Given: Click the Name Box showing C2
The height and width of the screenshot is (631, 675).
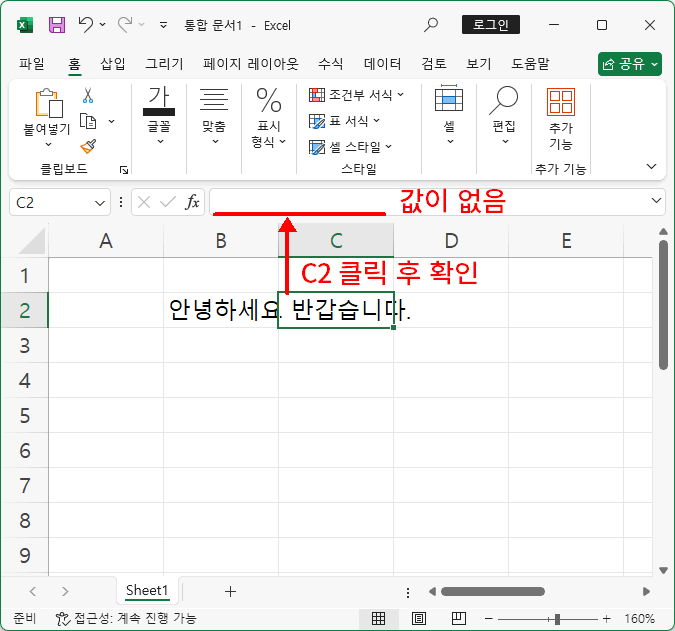Looking at the screenshot, I should click(x=51, y=202).
